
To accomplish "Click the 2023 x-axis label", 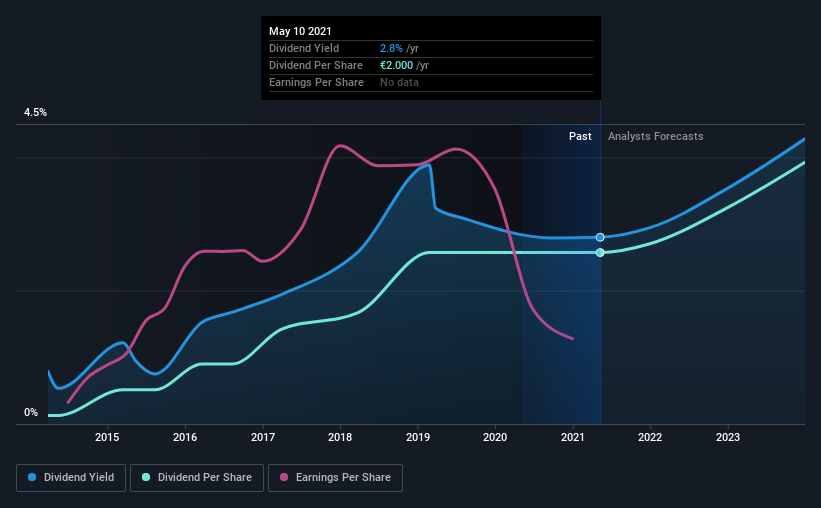I will point(728,437).
